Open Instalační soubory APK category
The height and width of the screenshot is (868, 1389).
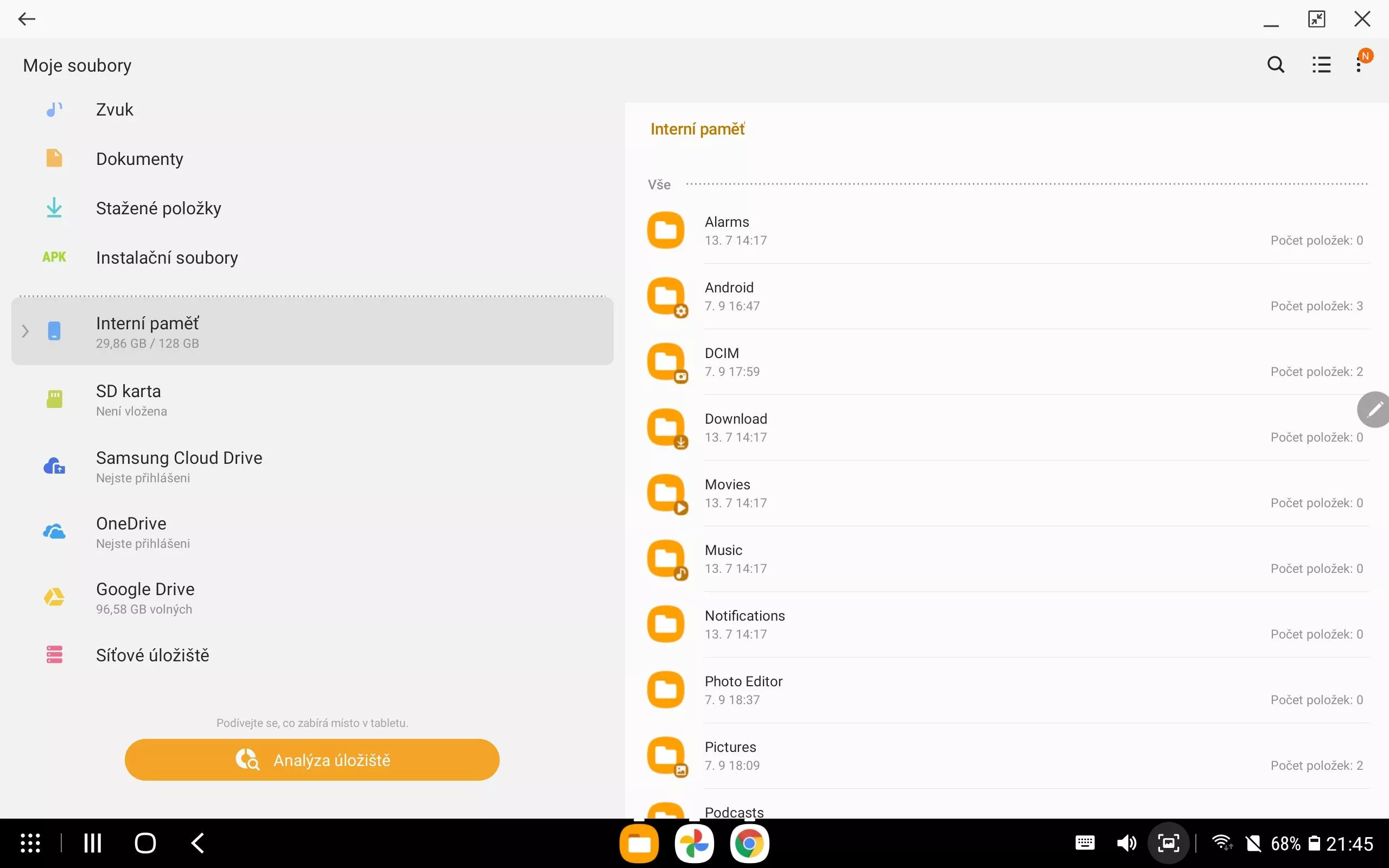(x=313, y=257)
